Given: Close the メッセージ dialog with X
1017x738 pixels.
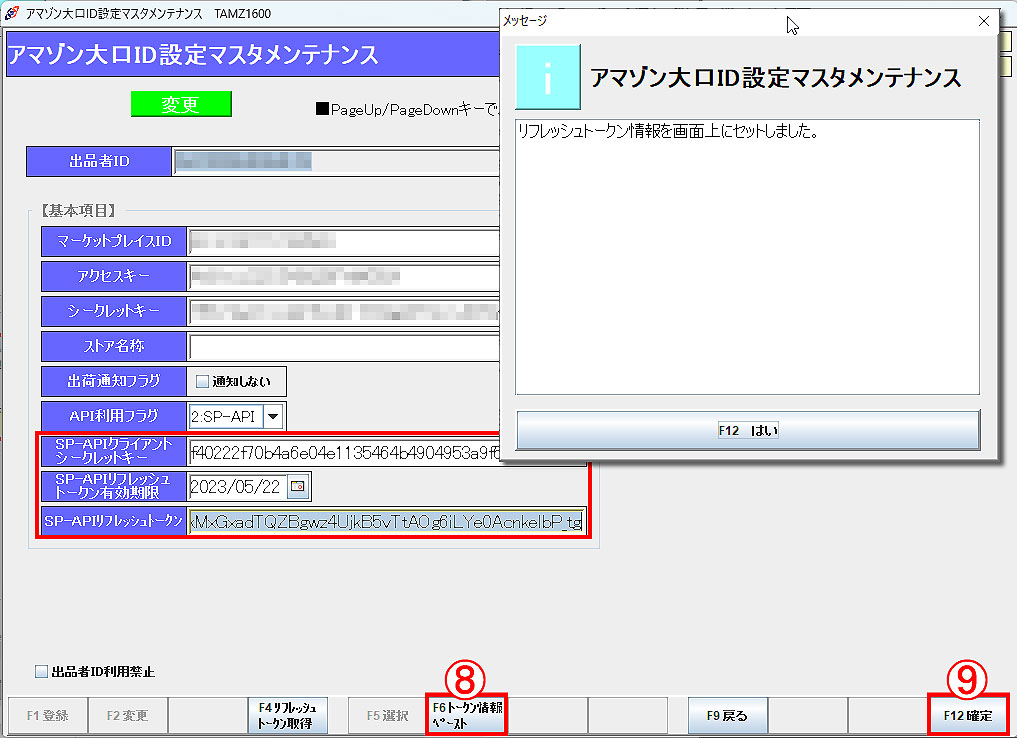Looking at the screenshot, I should [x=983, y=21].
